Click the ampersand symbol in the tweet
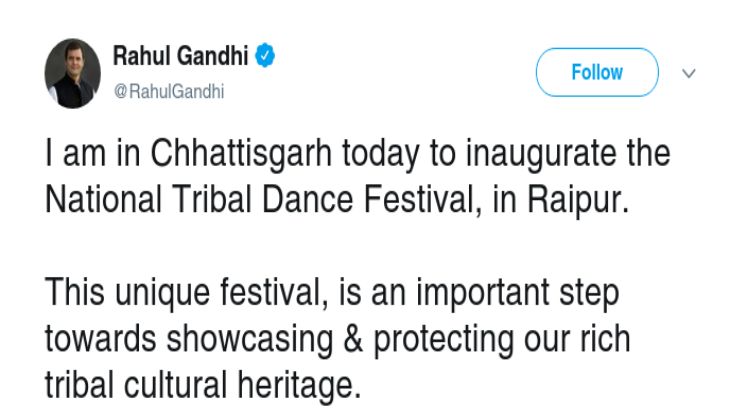 (x=353, y=338)
